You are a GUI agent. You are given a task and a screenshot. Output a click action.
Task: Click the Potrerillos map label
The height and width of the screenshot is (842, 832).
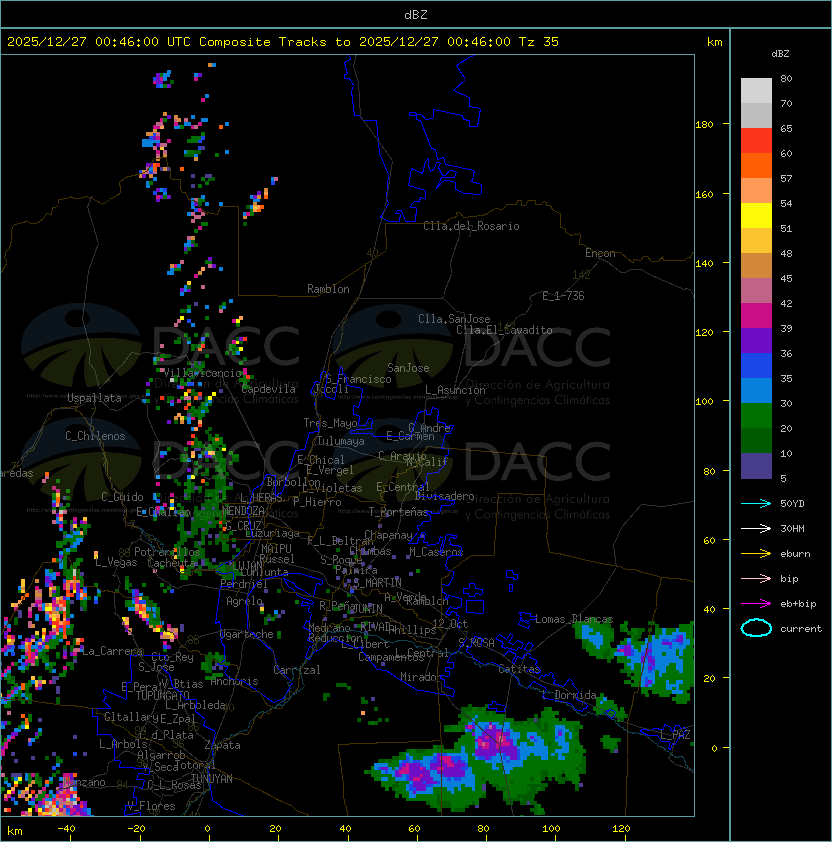tap(167, 551)
